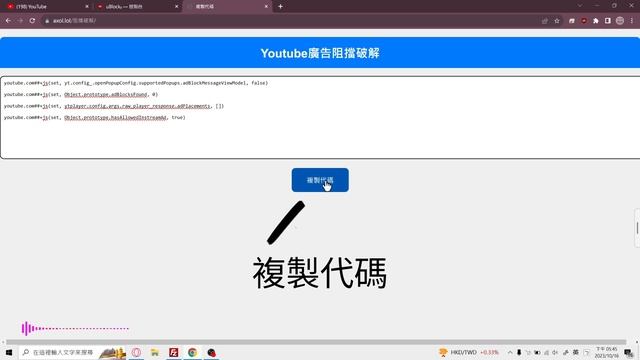
Task: Close the YouTube tab
Action: coord(87,7)
